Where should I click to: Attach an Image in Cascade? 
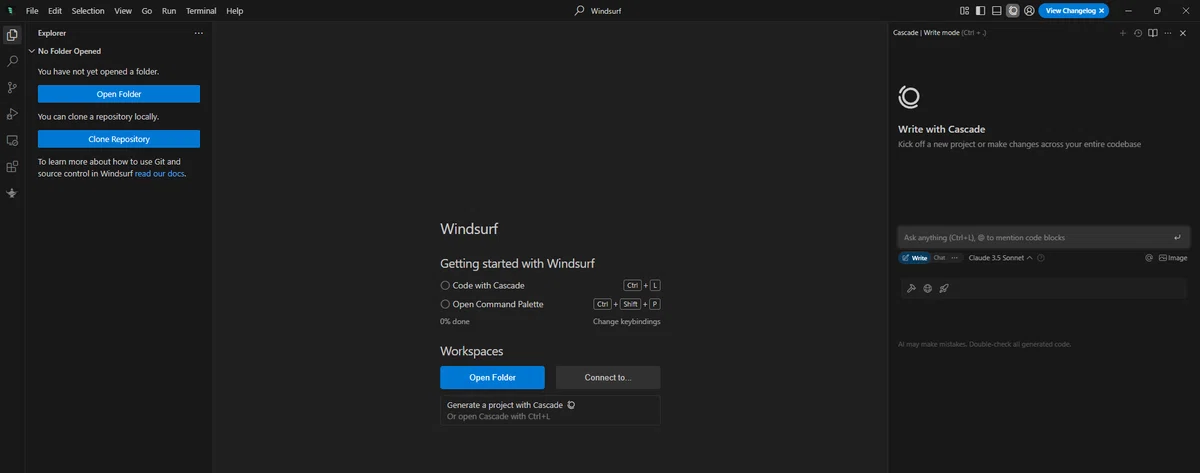click(x=1173, y=258)
